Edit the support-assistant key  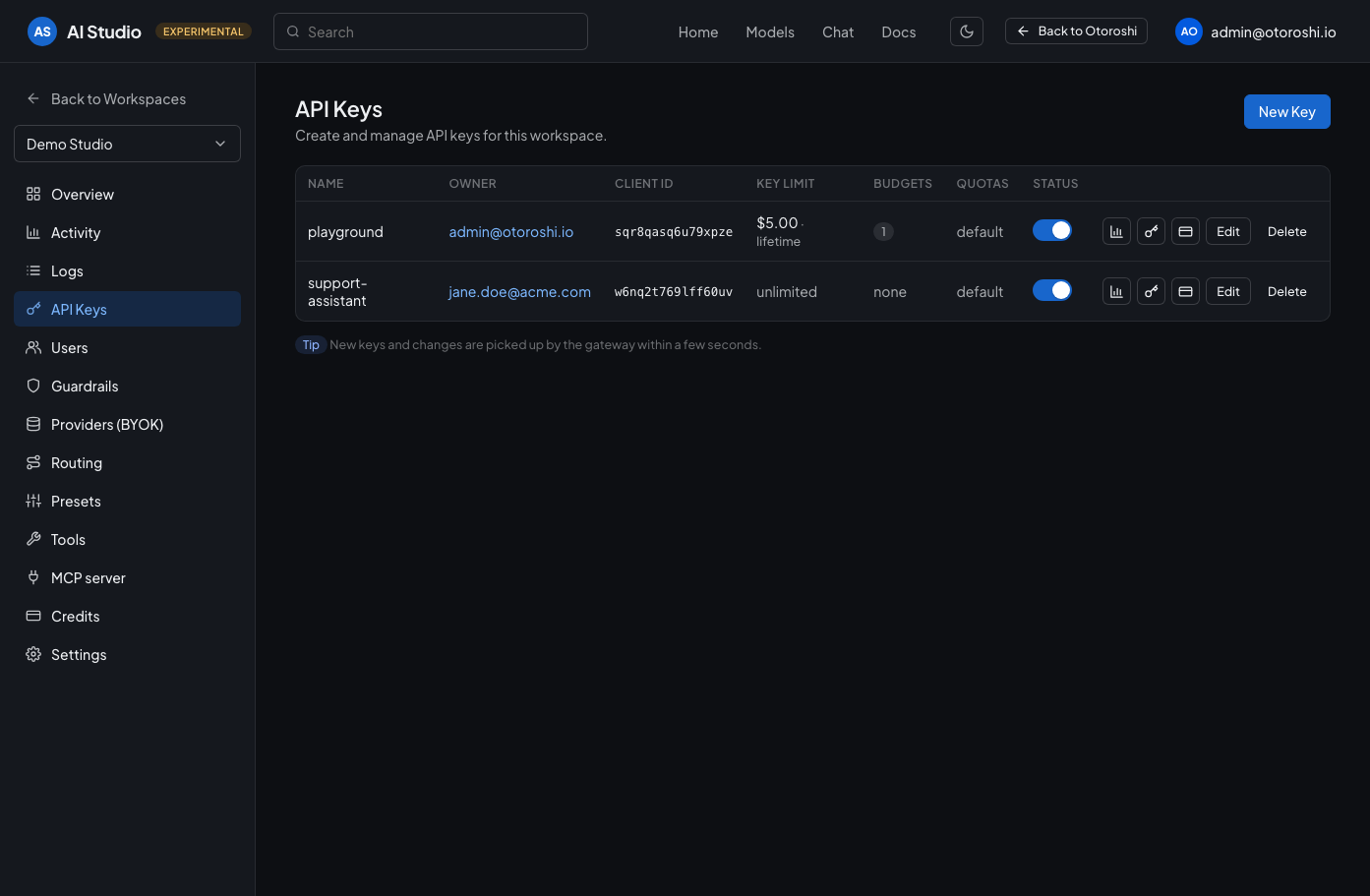(x=1227, y=291)
